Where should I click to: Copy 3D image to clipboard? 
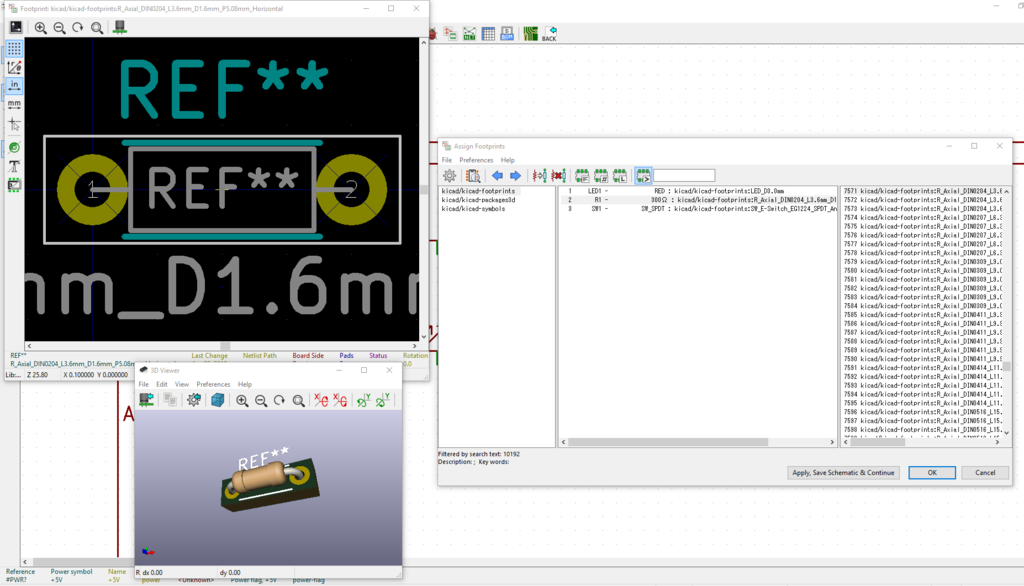(170, 400)
